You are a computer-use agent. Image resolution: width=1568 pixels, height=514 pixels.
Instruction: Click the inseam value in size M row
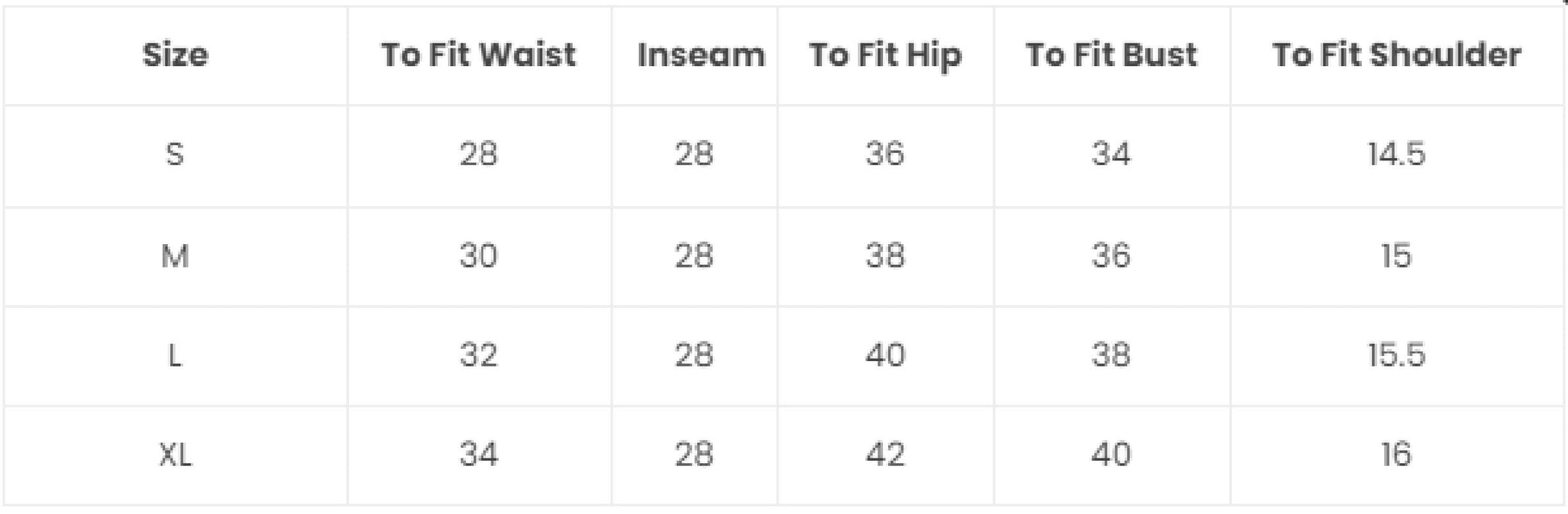[694, 255]
